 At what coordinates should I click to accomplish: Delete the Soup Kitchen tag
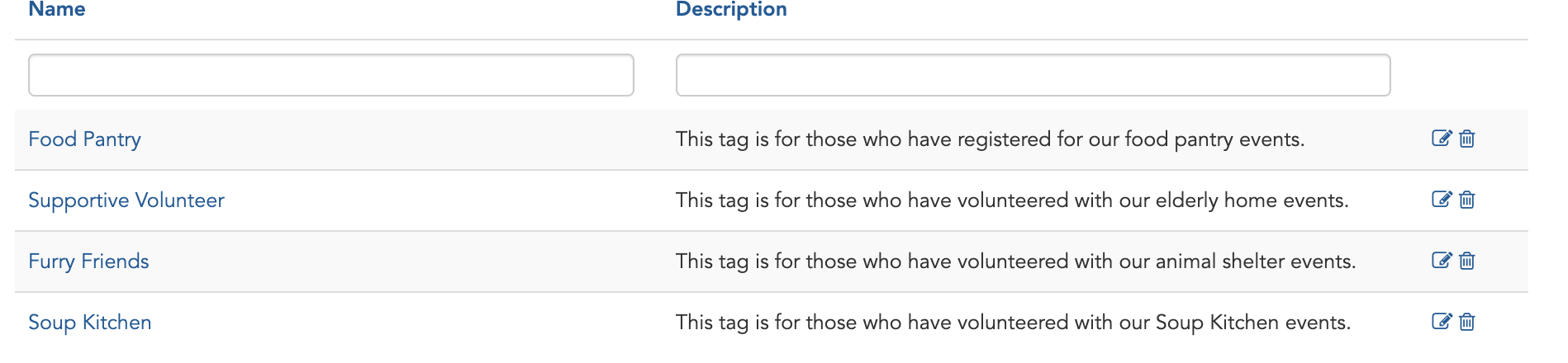(x=1467, y=322)
